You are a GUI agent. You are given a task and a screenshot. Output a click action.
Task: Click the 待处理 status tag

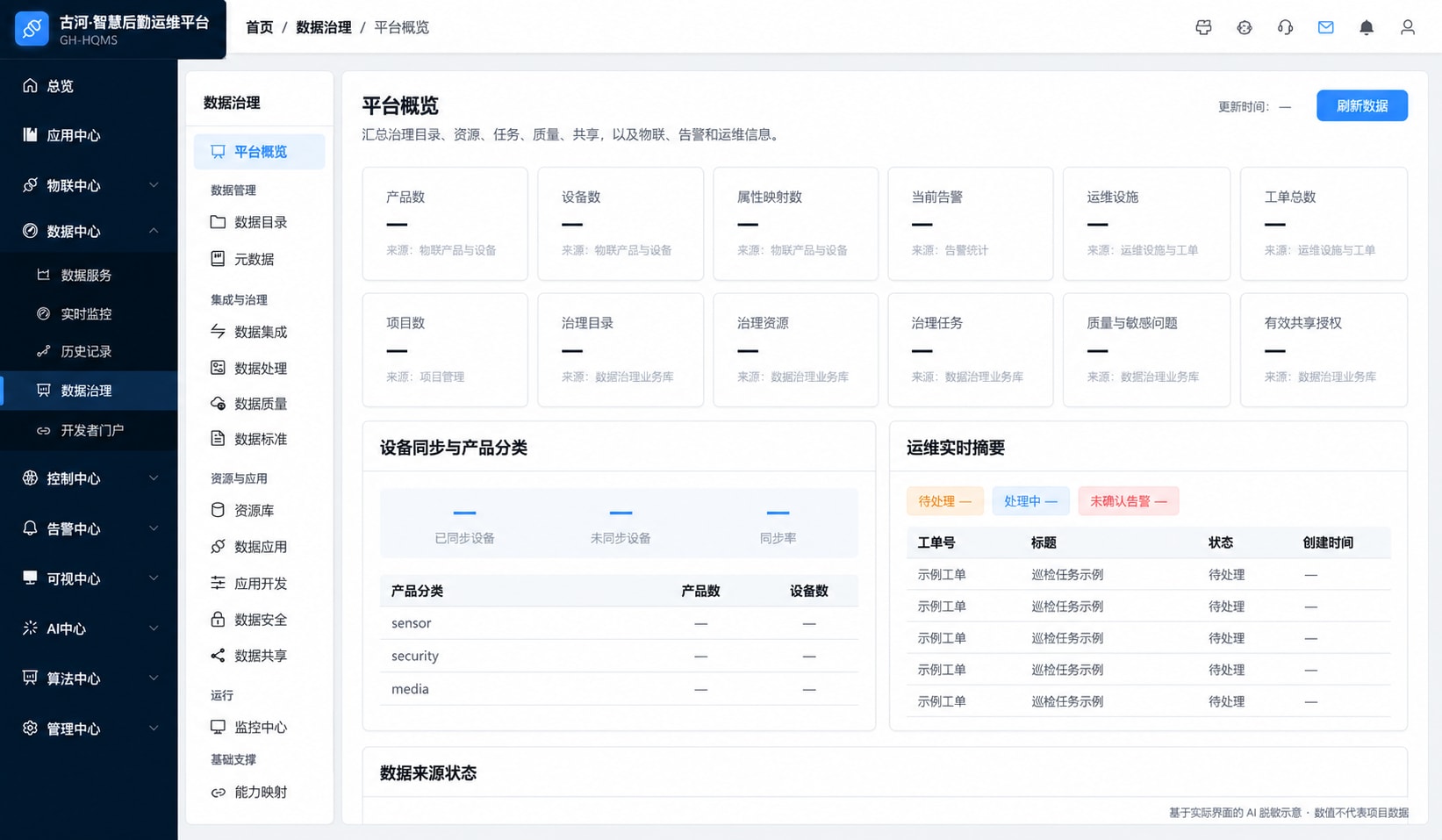click(x=944, y=501)
